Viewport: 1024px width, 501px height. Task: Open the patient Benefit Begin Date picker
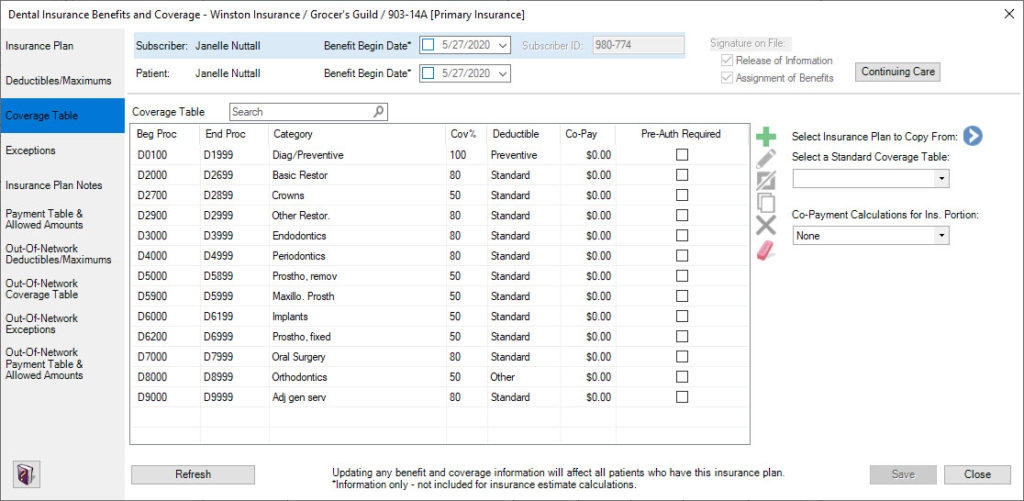pos(501,73)
